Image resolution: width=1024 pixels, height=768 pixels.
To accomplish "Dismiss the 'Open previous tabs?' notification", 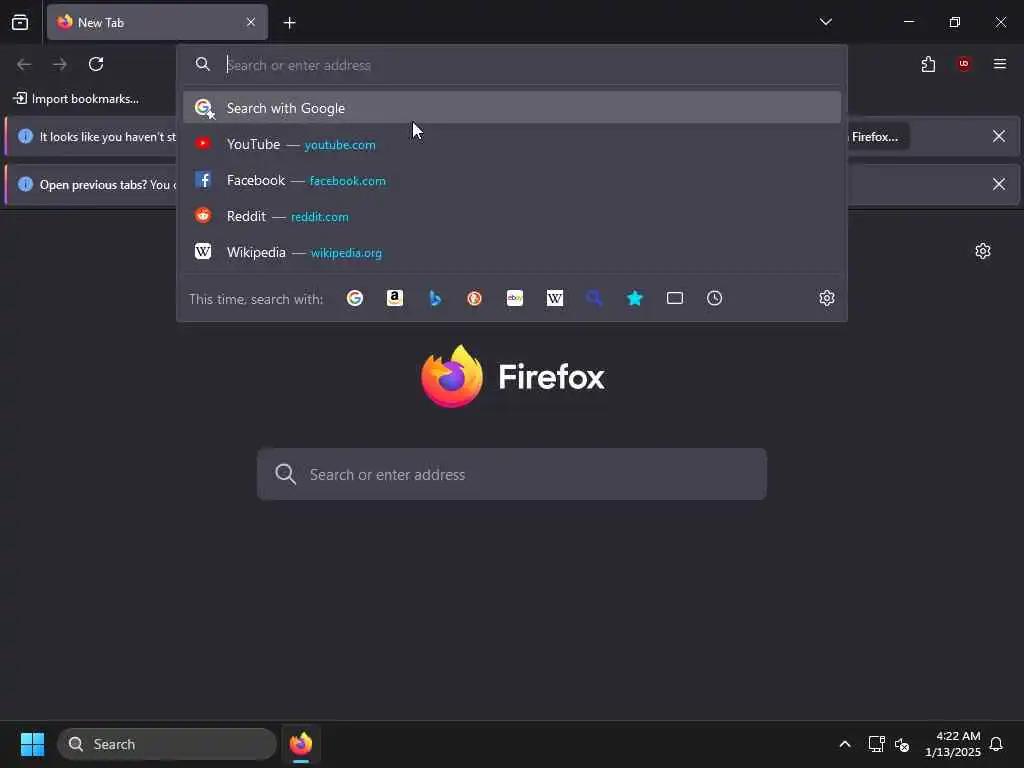I will click(x=999, y=184).
